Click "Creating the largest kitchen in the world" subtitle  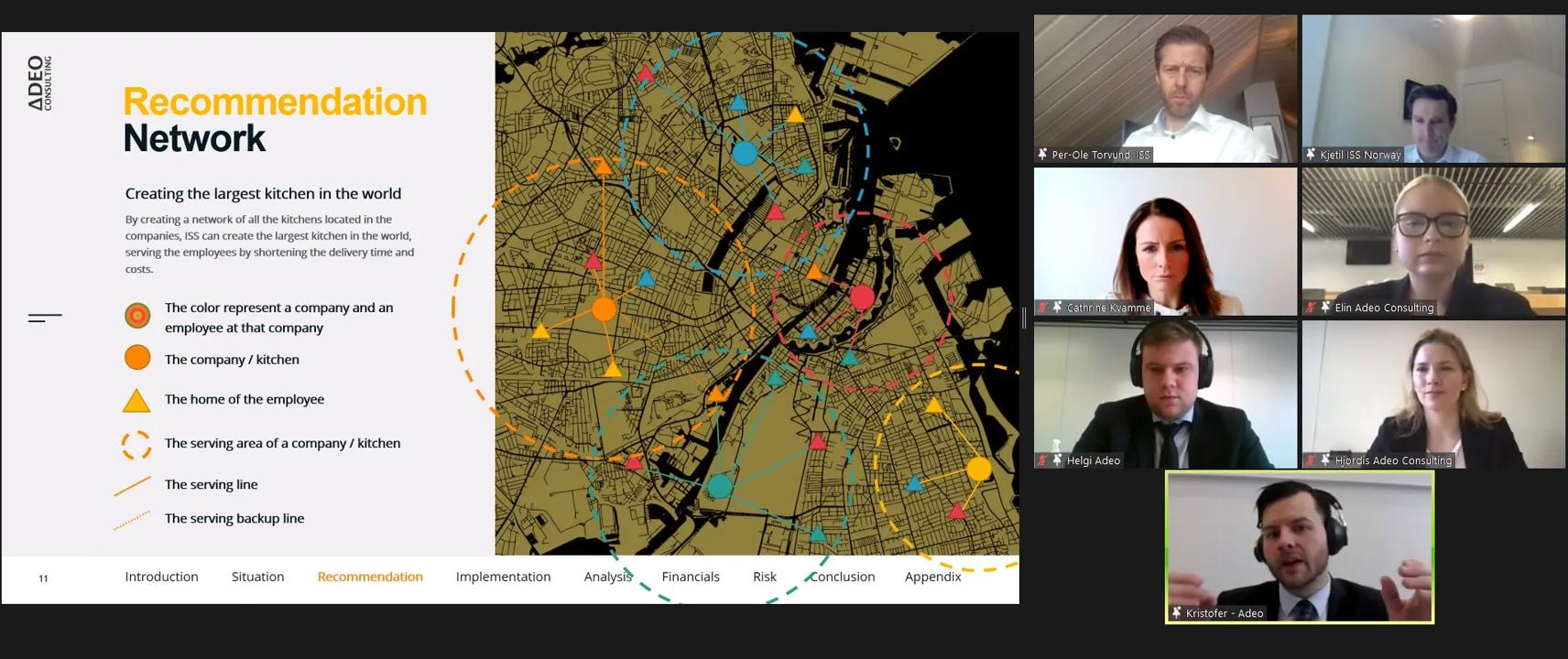[x=263, y=193]
